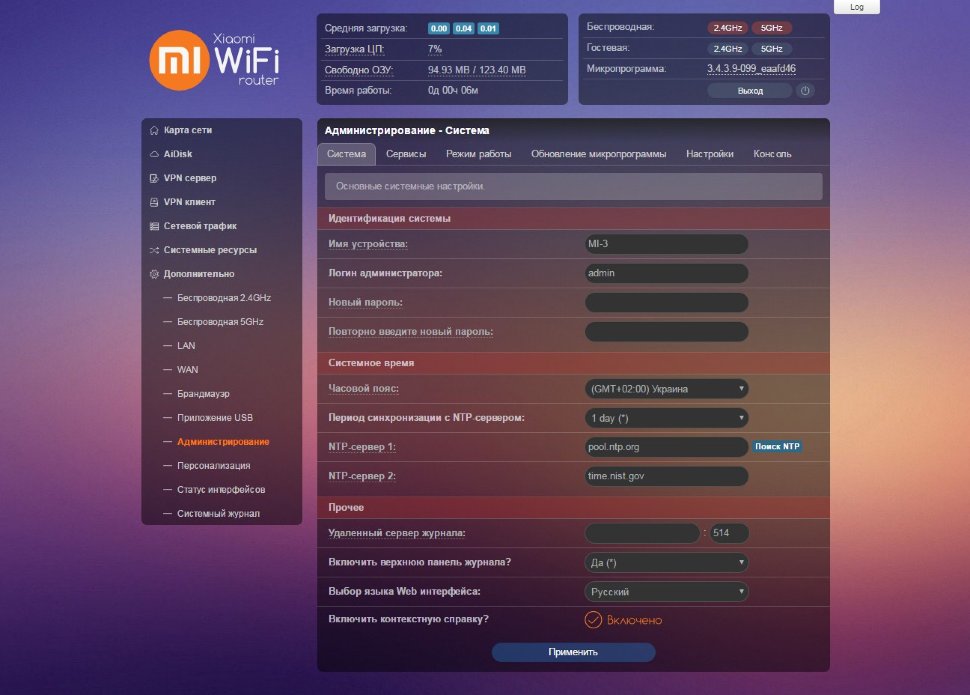Open VPN сервер sidebar item

click(189, 178)
